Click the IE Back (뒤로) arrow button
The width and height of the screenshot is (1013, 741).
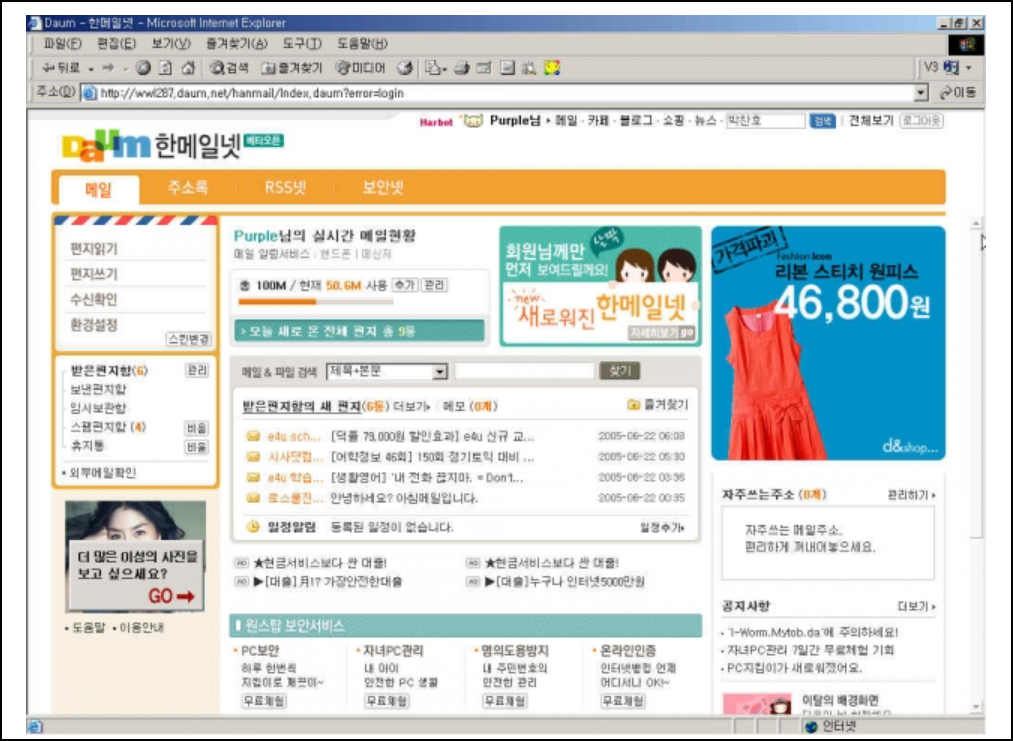[x=60, y=68]
